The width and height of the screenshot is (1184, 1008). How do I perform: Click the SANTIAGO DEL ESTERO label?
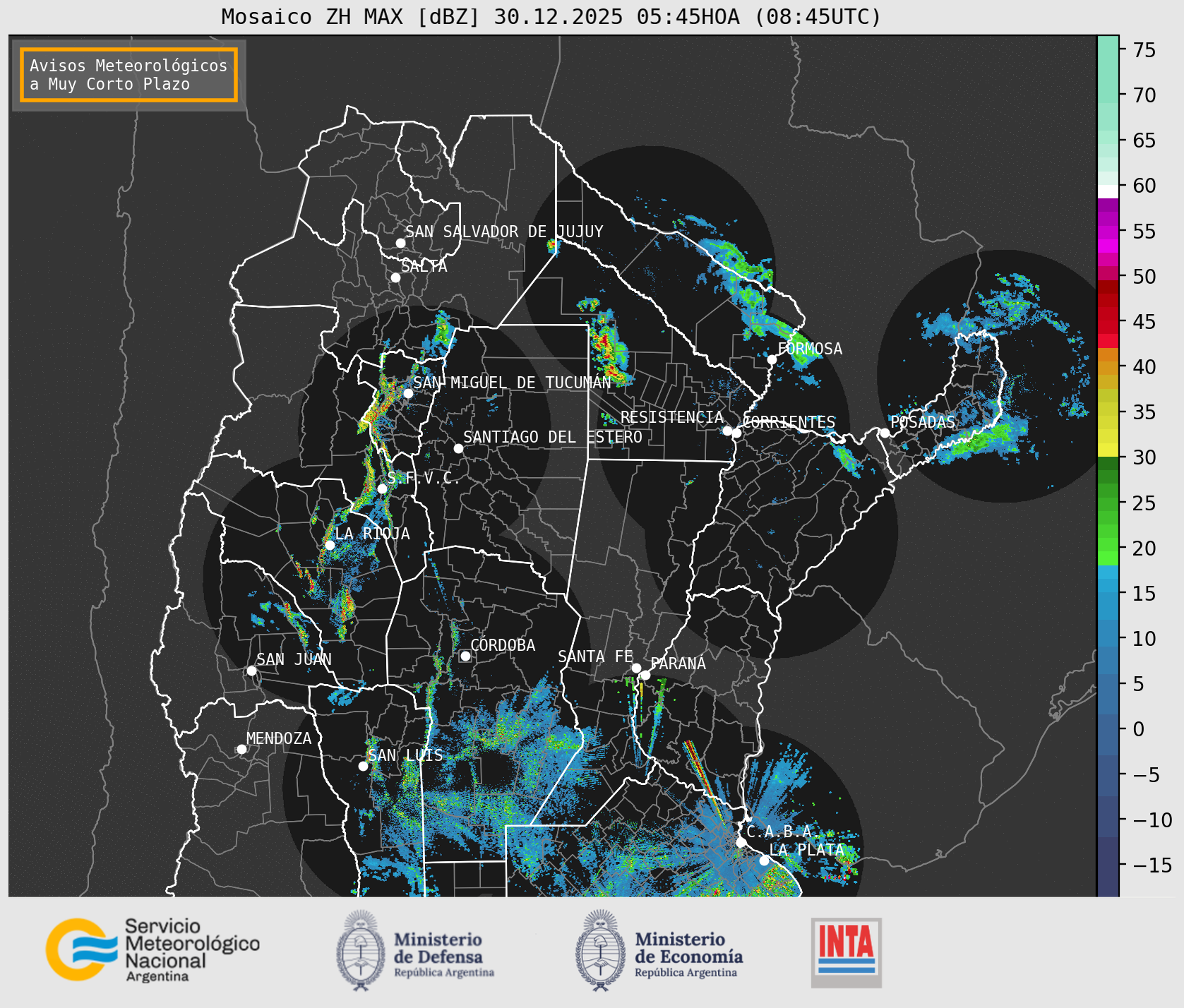tap(553, 437)
